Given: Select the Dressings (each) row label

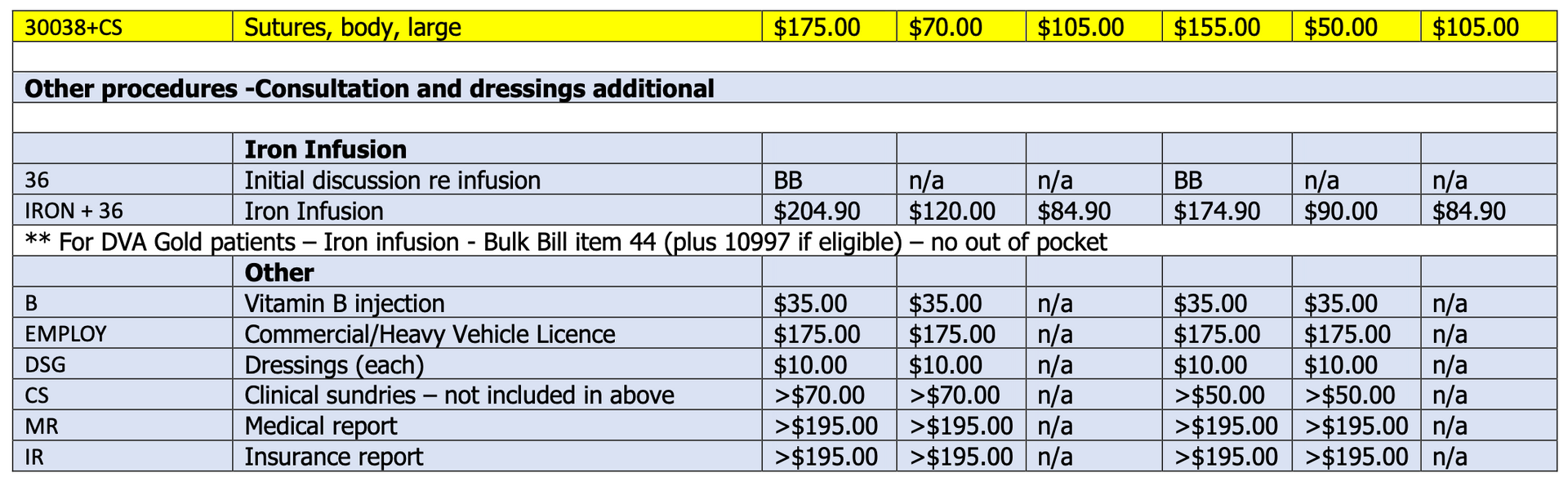Looking at the screenshot, I should 334,365.
